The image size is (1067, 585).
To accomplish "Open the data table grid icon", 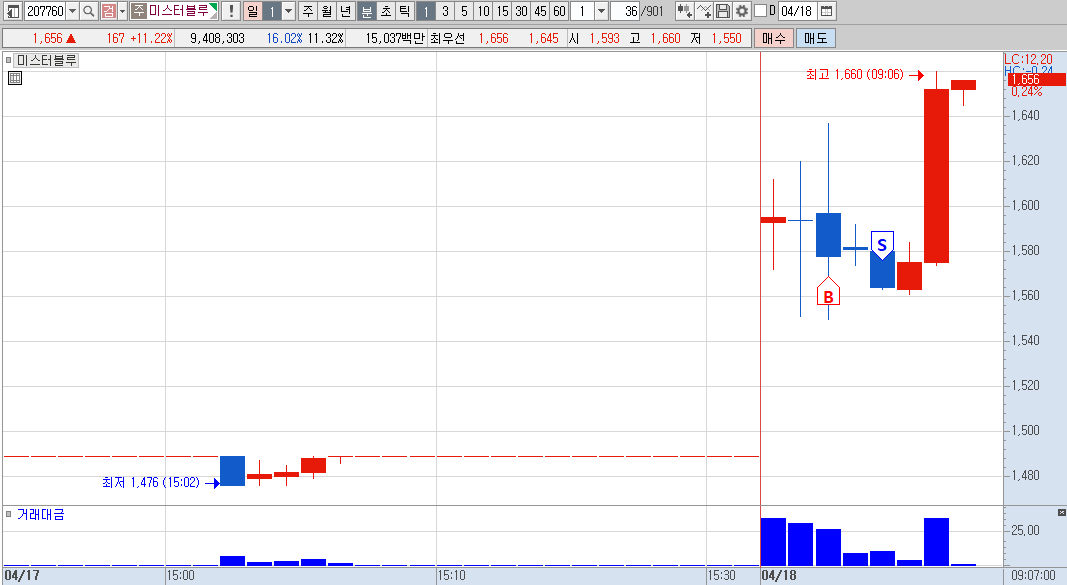I will point(15,78).
